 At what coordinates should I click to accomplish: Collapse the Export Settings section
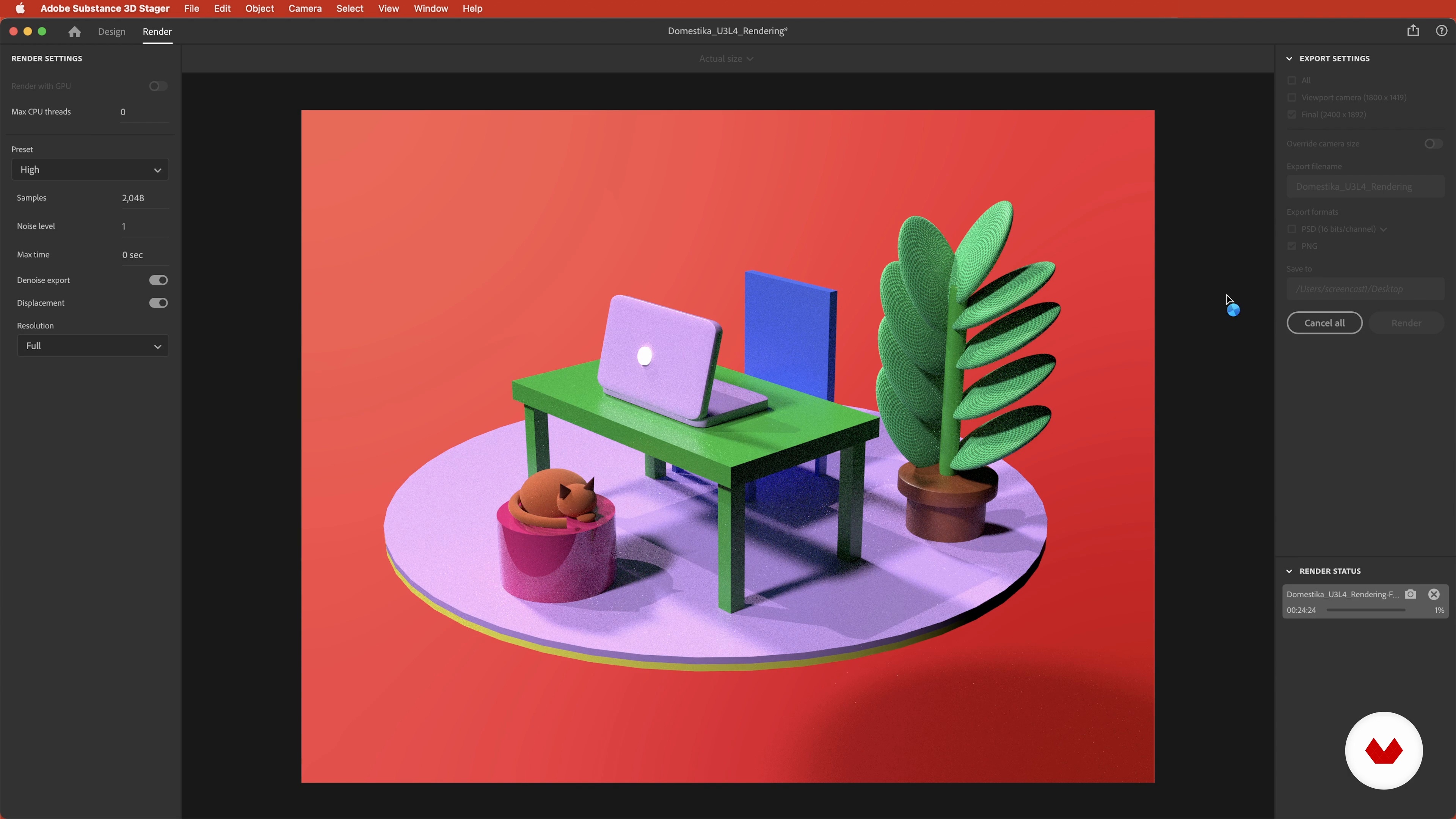tap(1289, 59)
